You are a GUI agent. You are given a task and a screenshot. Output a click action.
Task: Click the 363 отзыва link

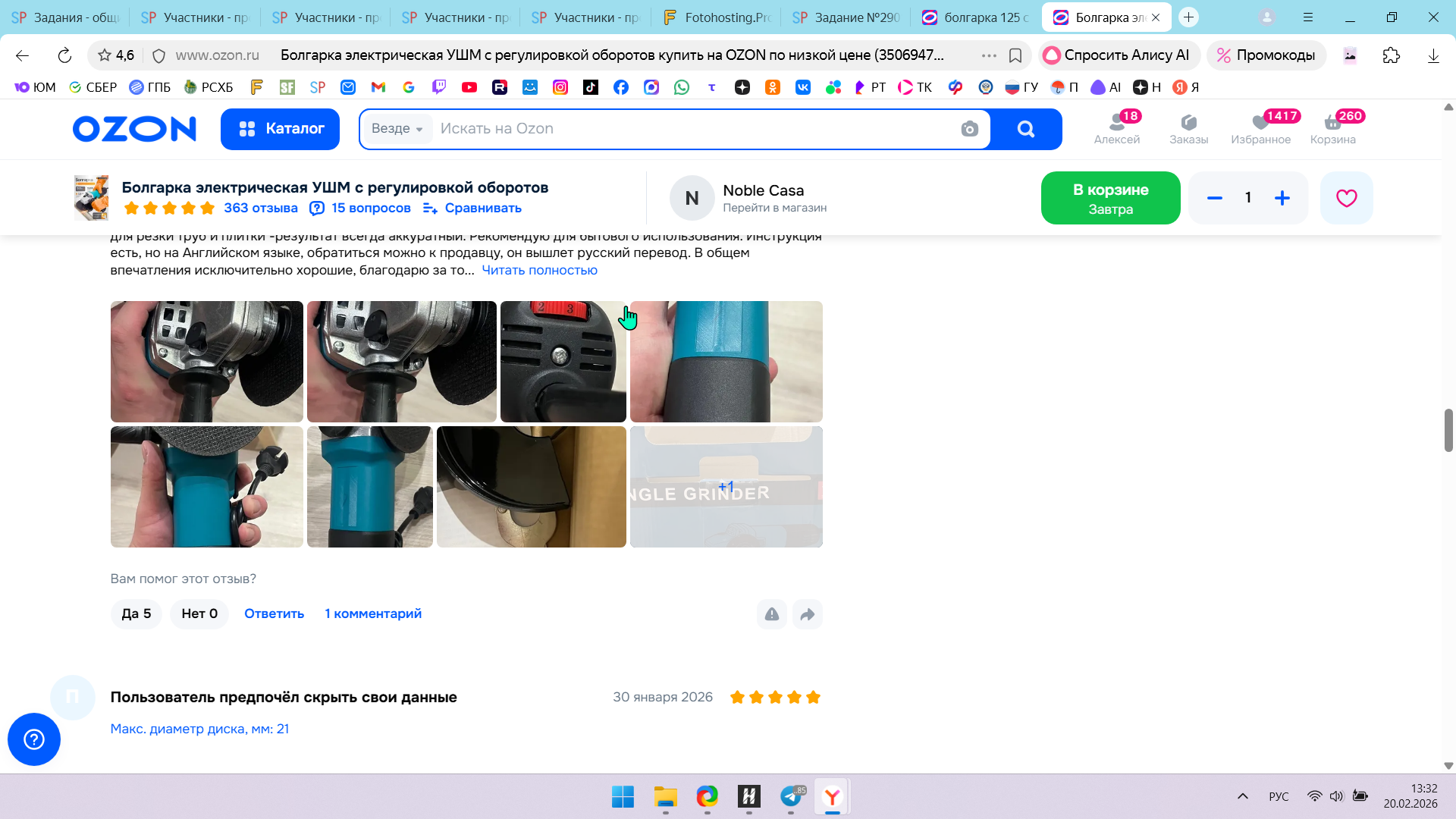tap(260, 208)
